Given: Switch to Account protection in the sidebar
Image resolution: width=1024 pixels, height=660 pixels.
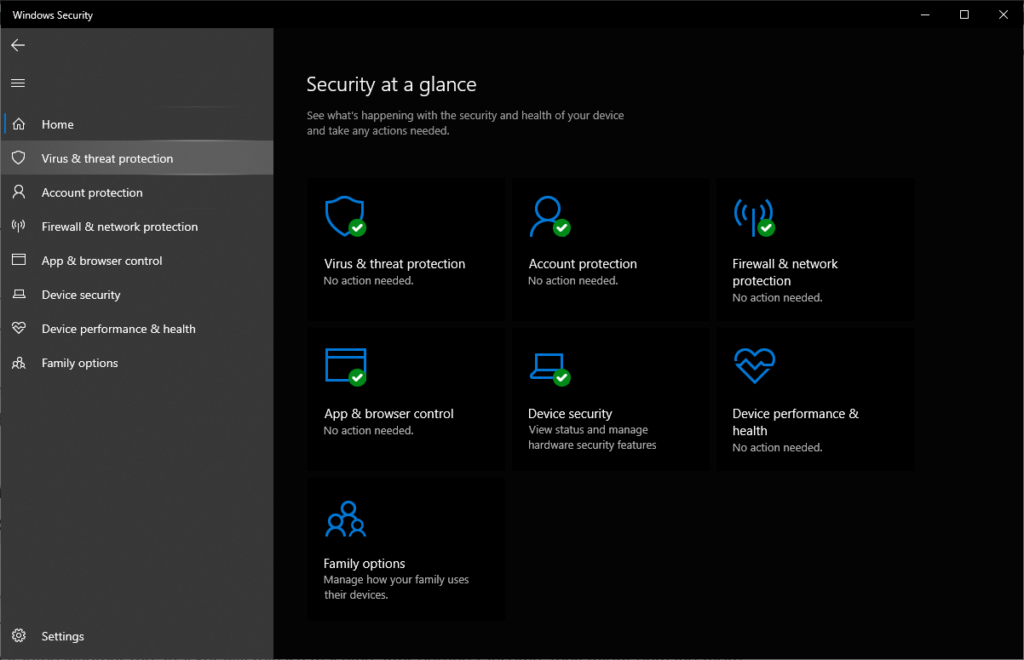Looking at the screenshot, I should pos(94,192).
